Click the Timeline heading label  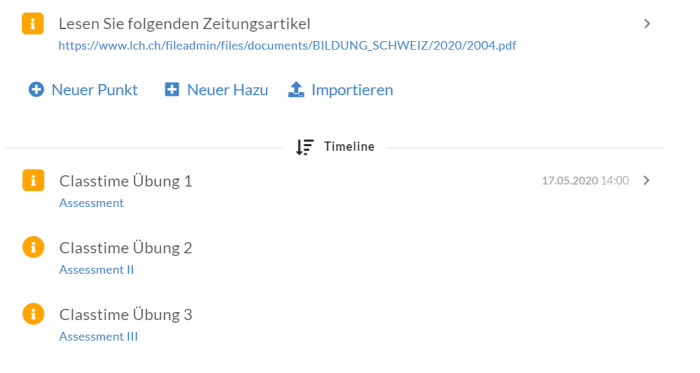click(x=349, y=146)
